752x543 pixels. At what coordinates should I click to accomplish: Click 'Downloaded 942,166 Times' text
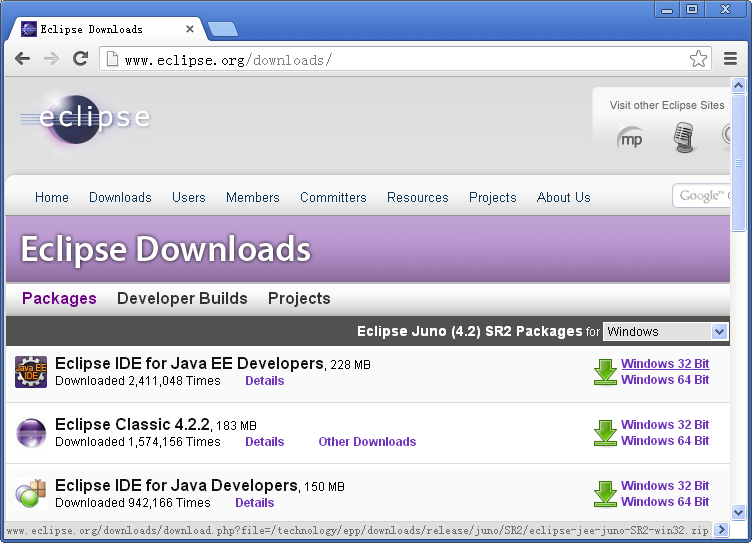[x=133, y=503]
